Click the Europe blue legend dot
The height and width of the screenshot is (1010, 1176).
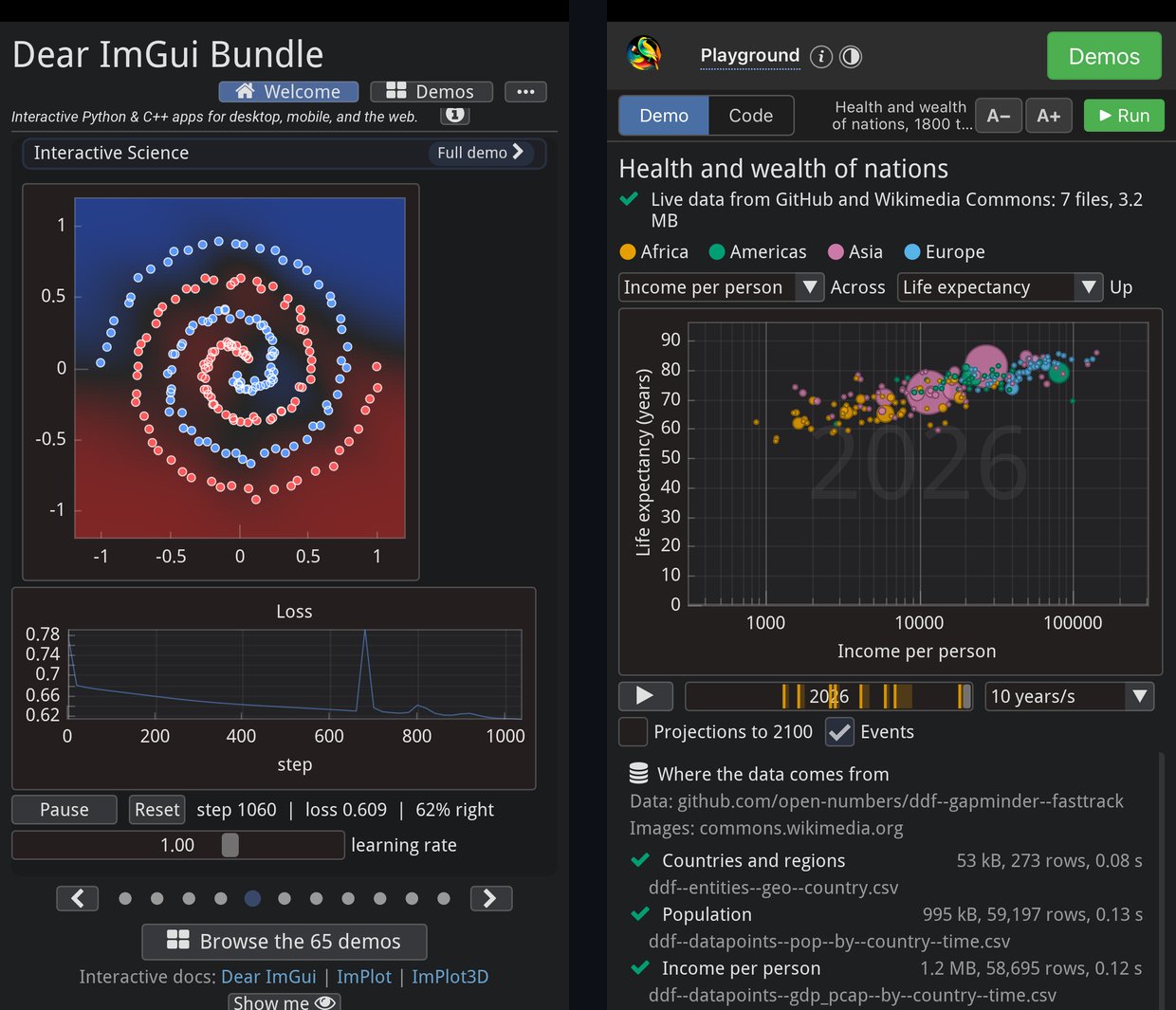click(912, 252)
